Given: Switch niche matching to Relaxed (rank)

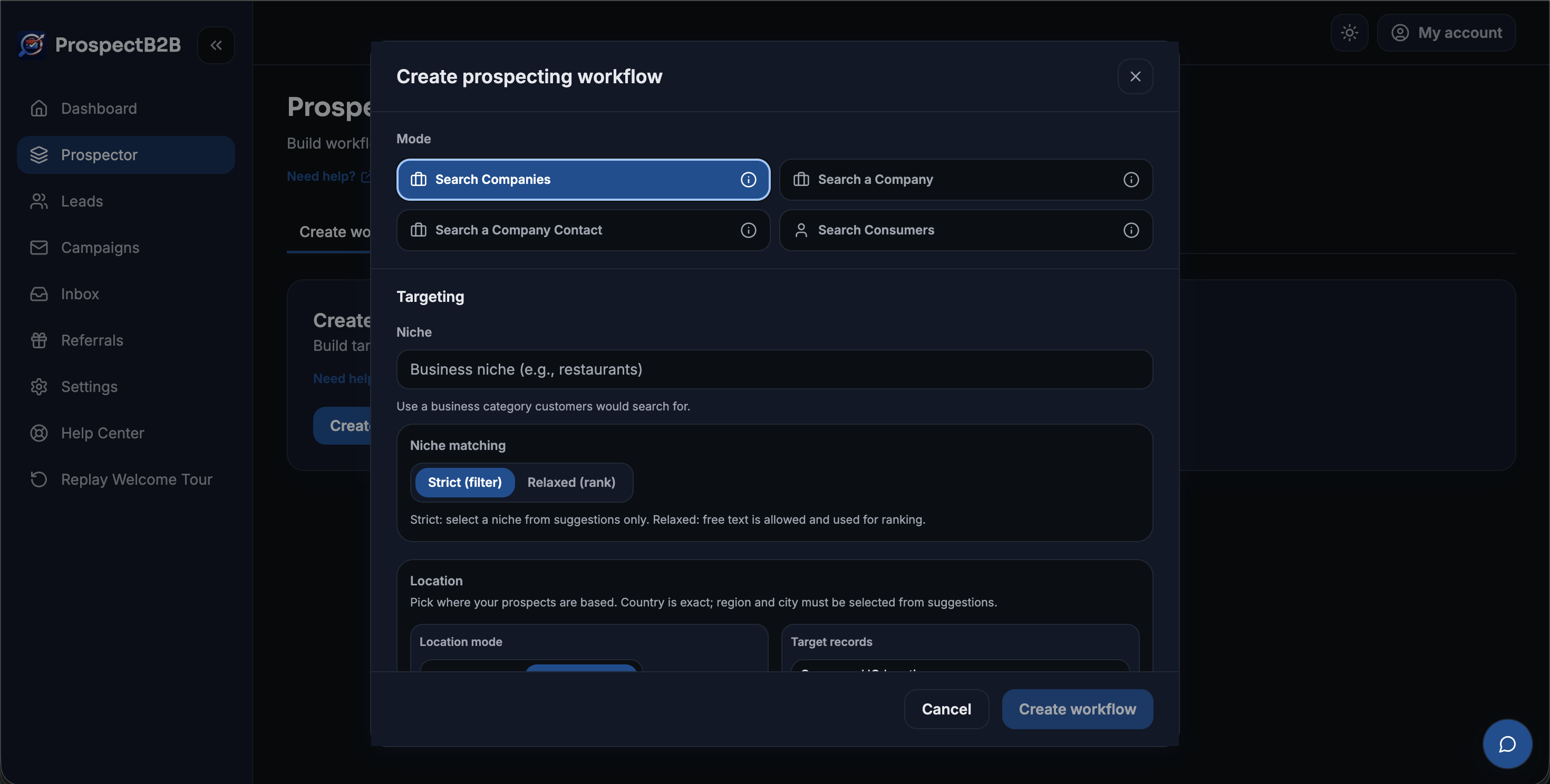Looking at the screenshot, I should click(x=570, y=482).
